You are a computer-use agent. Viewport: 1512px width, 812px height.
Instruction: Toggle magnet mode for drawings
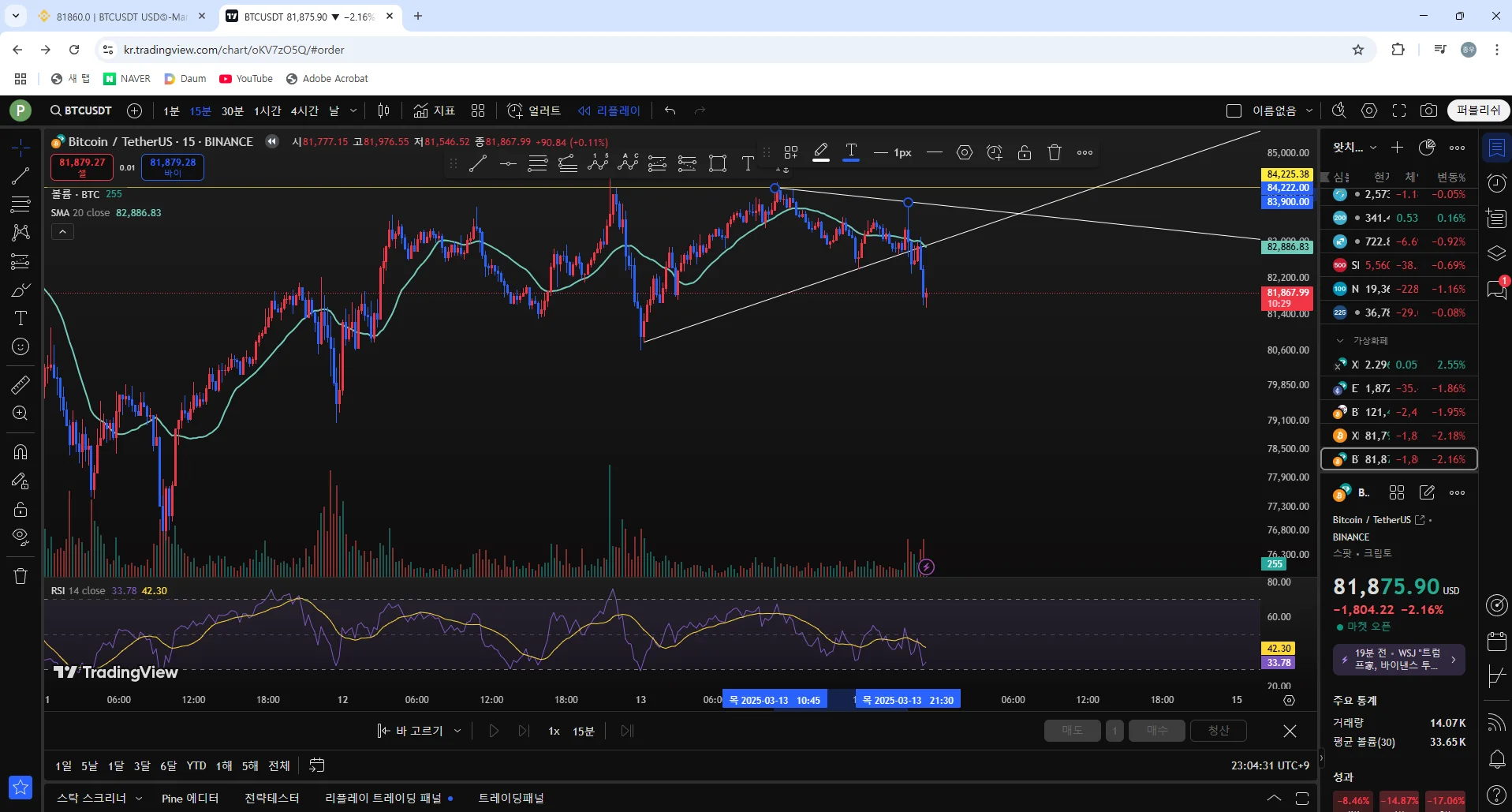coord(21,452)
